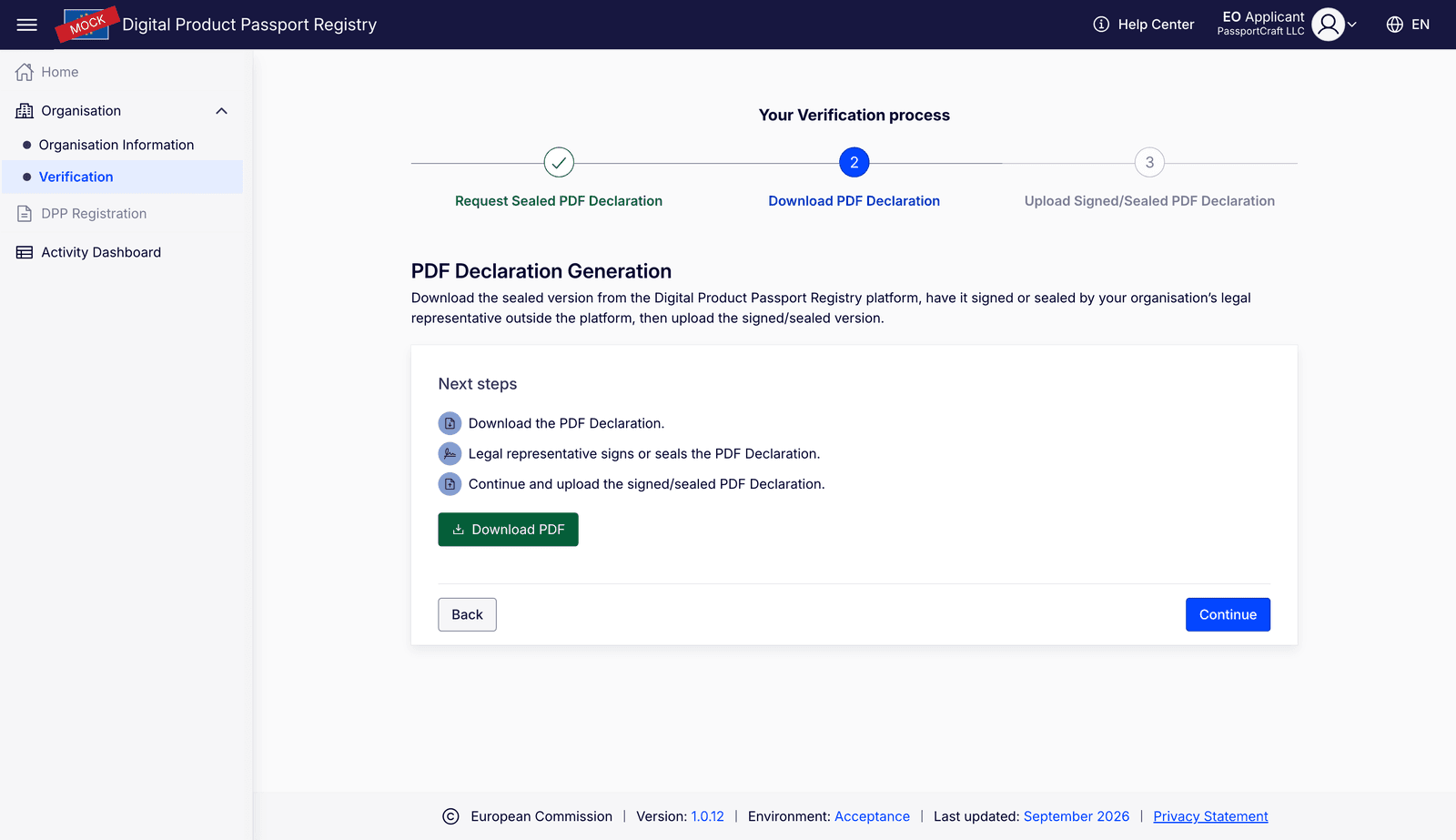Viewport: 1456px width, 840px height.
Task: Select step 2 circle in progress
Action: point(854,163)
